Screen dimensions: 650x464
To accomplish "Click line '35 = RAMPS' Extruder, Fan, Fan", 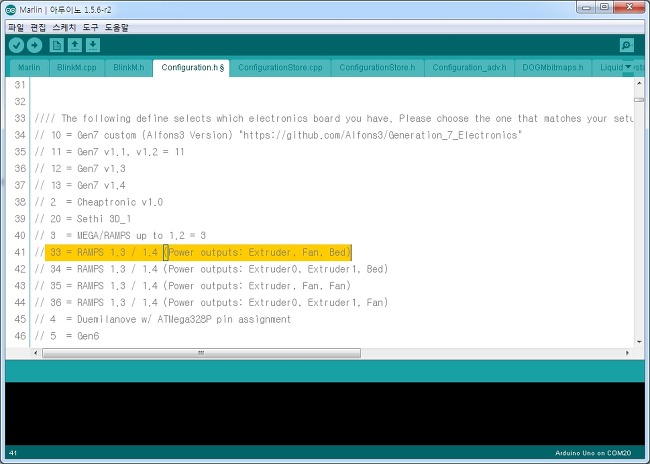I will pyautogui.click(x=193, y=286).
